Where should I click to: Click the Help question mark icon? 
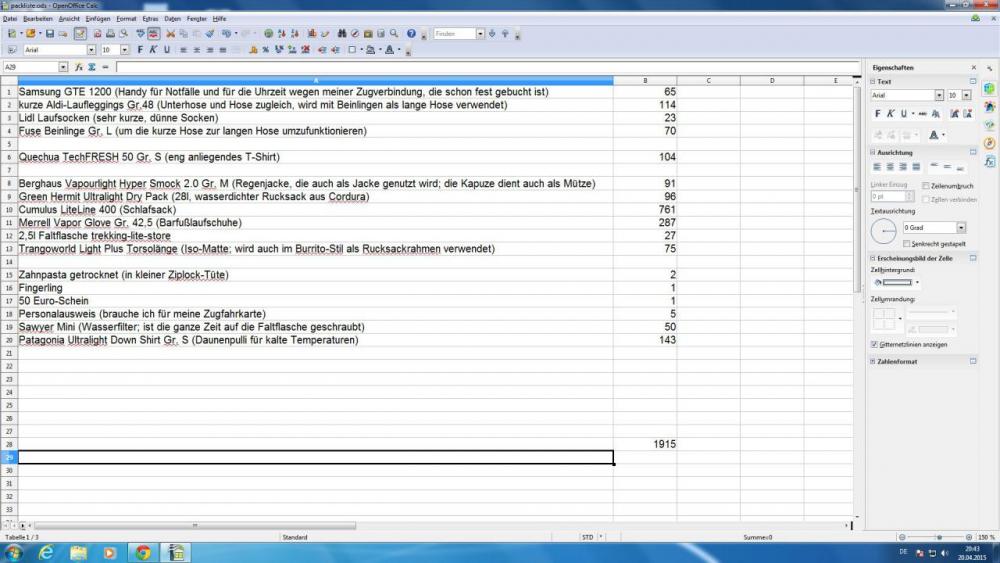tap(411, 33)
